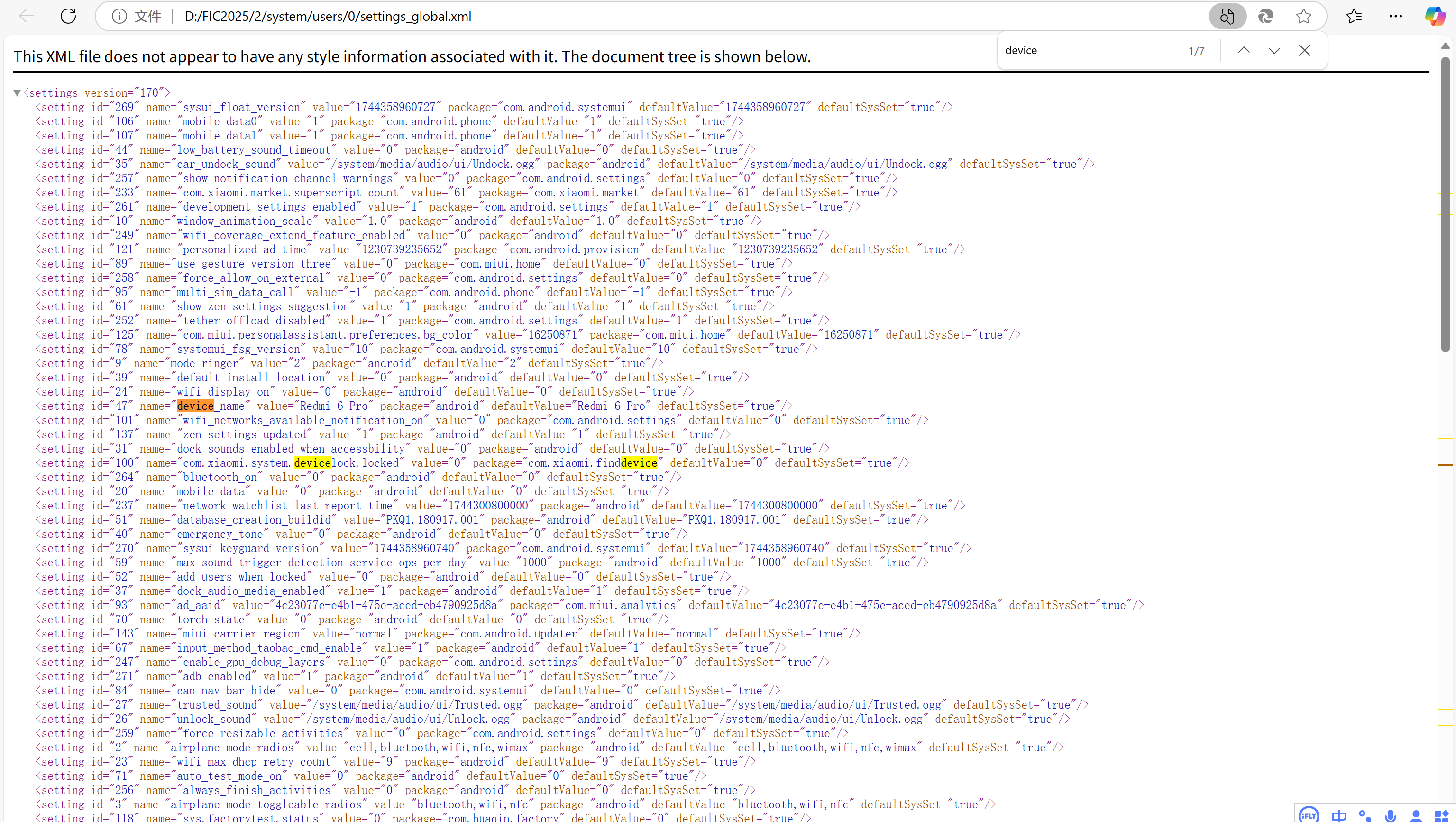This screenshot has height=822, width=1456.
Task: Click 'car_undock_sound' setting name
Action: pos(226,164)
